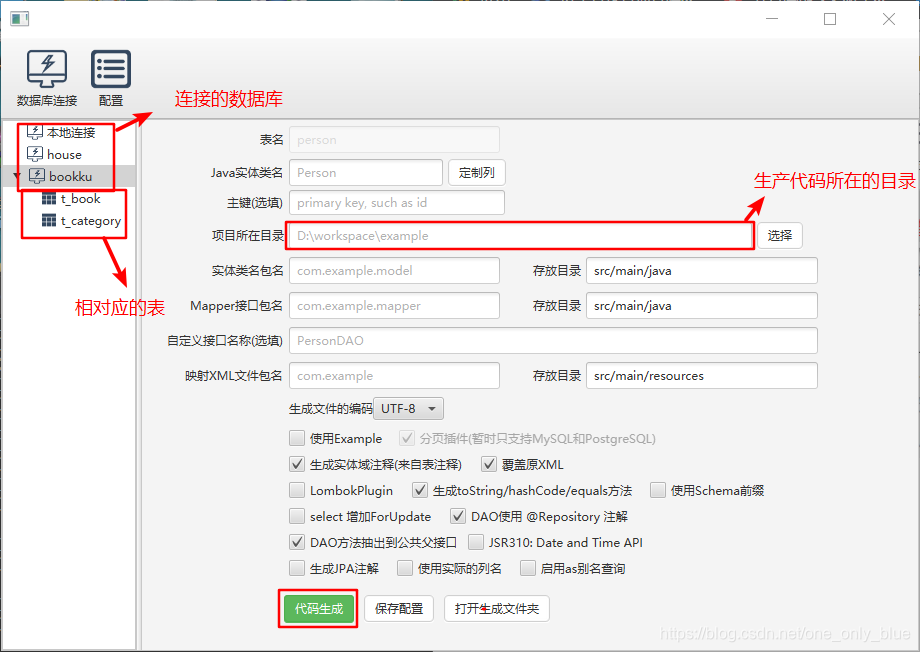The width and height of the screenshot is (920, 652).
Task: Click 存放目录 field beside Mapper接口包名
Action: (x=702, y=305)
